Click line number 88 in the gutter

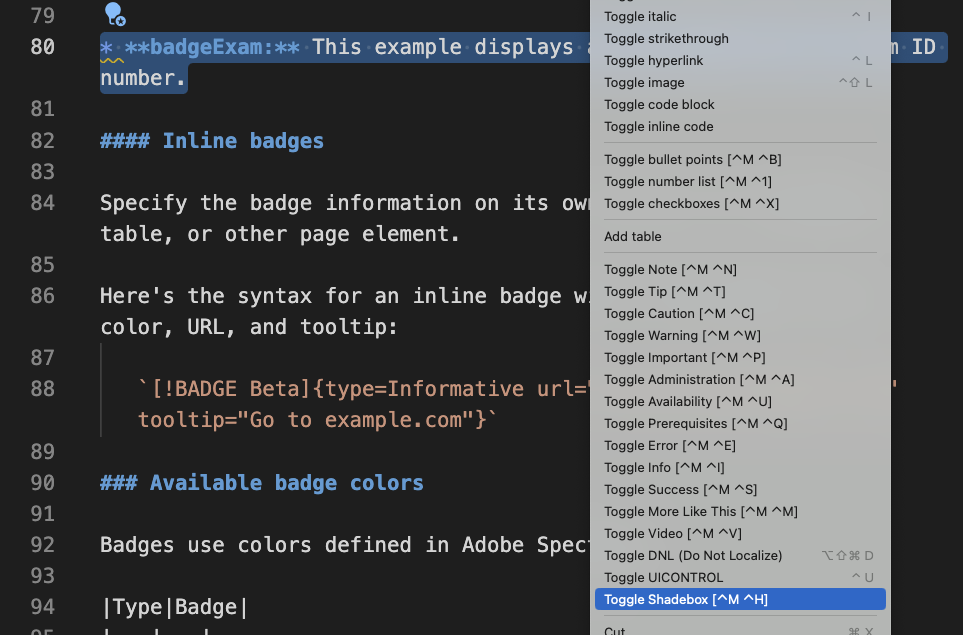coord(40,389)
